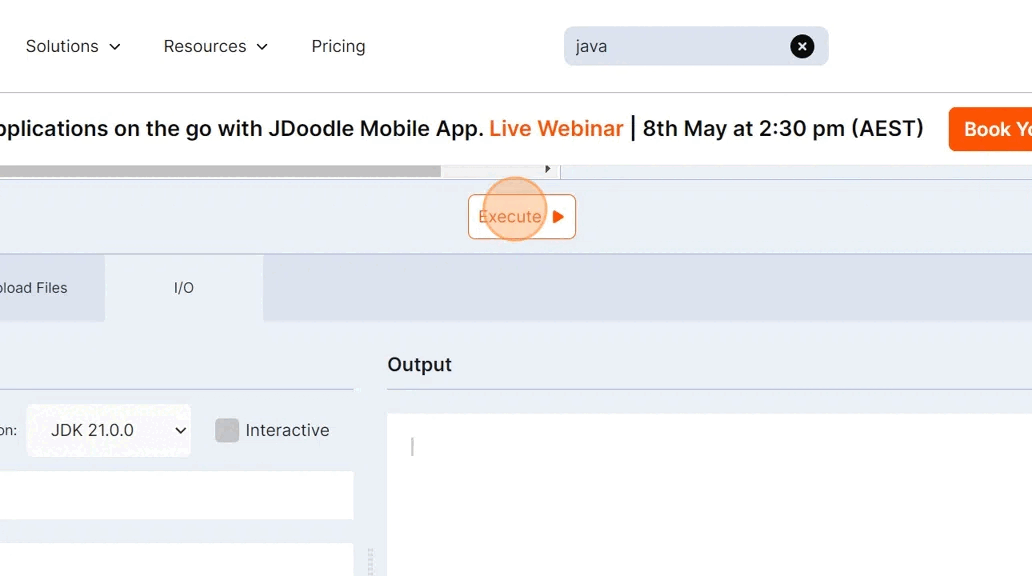
Task: Click the chevron next to Solutions
Action: 115,47
